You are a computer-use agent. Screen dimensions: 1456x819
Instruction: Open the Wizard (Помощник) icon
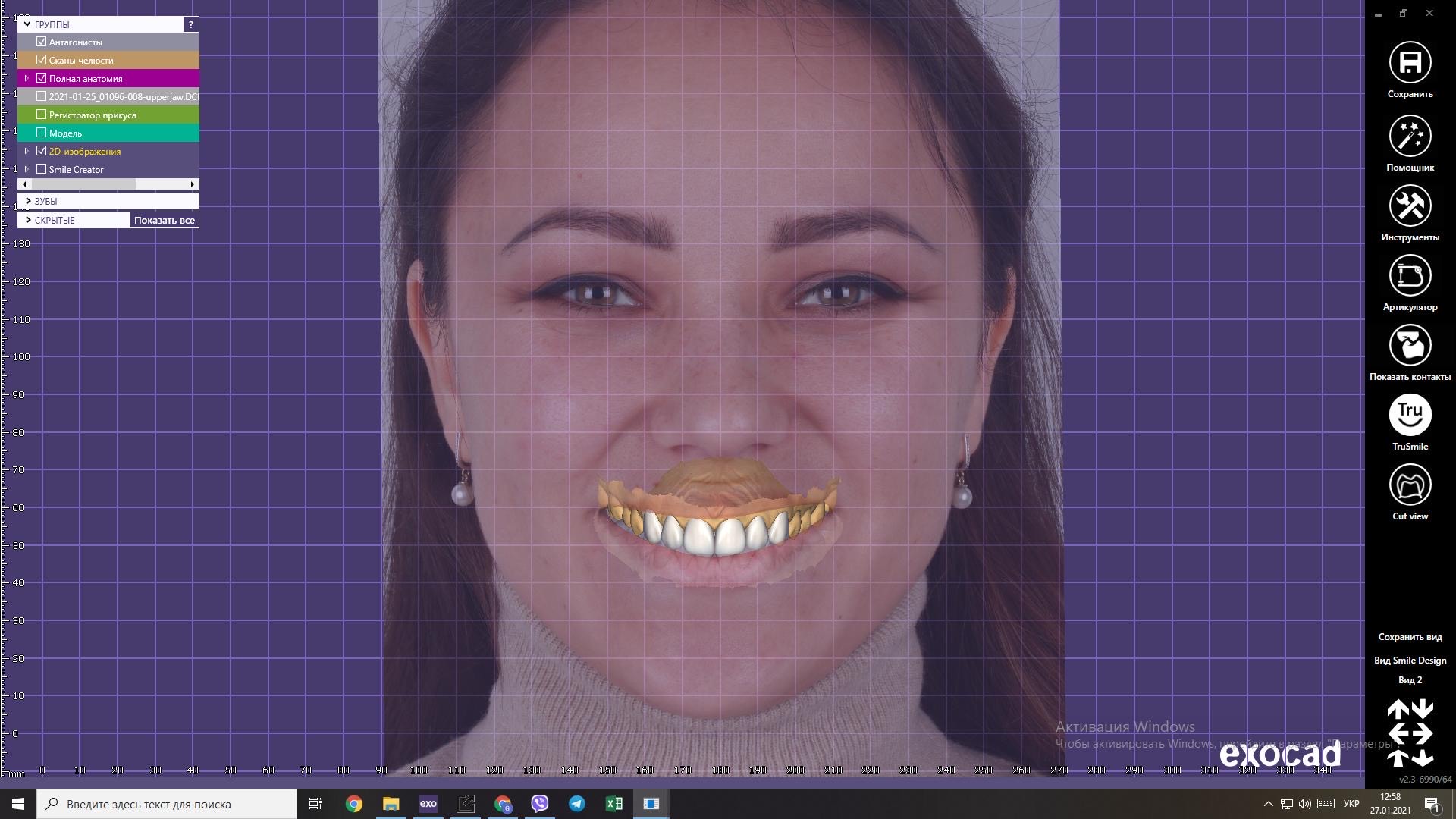point(1410,136)
